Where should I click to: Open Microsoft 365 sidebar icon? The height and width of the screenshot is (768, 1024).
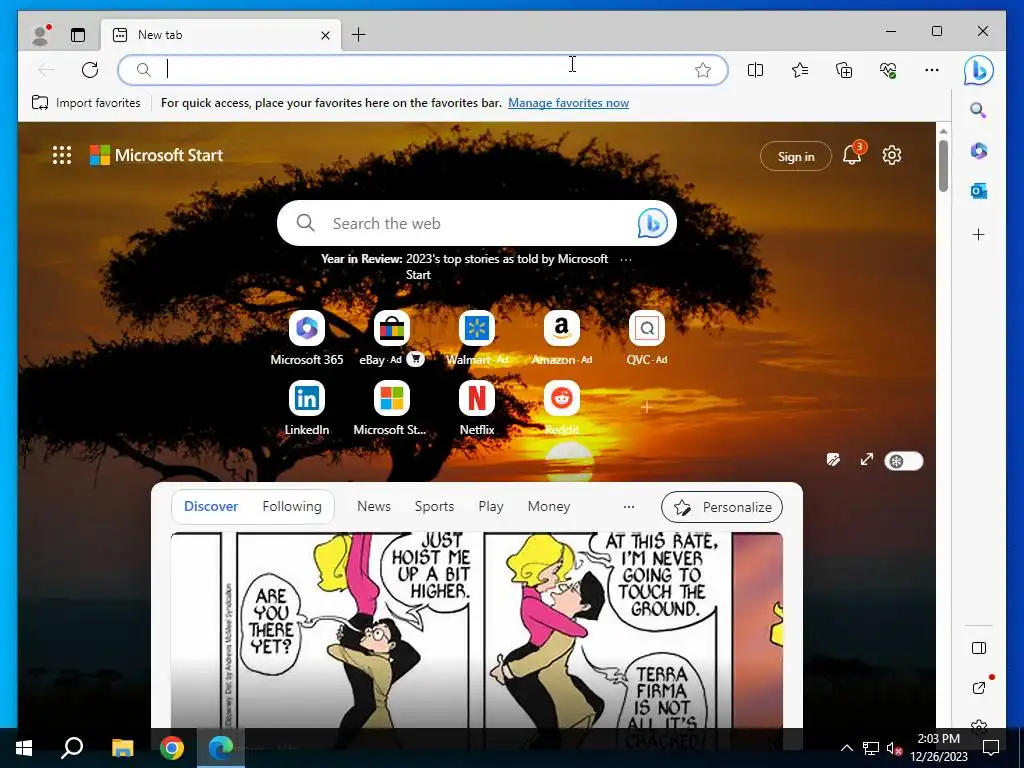pyautogui.click(x=978, y=151)
